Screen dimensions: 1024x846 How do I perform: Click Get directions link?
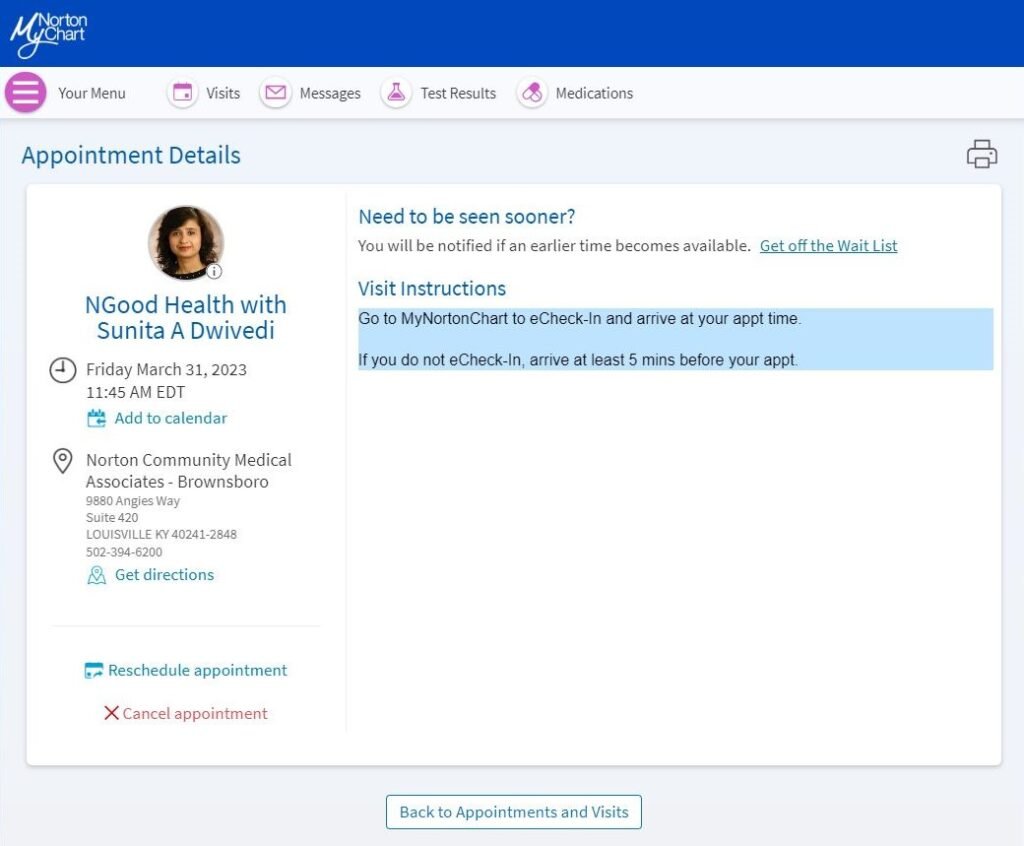pos(165,575)
